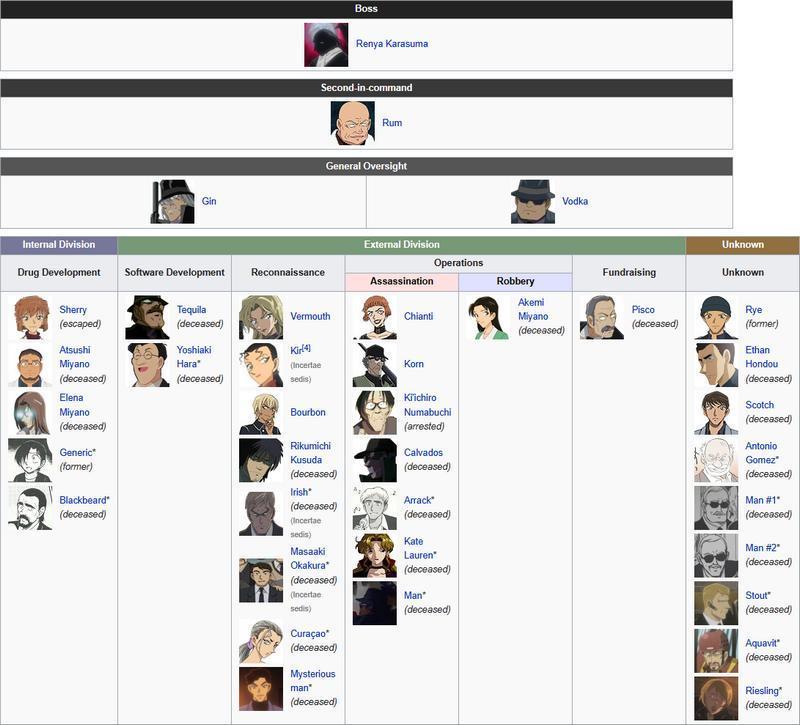The height and width of the screenshot is (725, 800).
Task: Click Curaçao's portrait thumbnail
Action: (261, 641)
